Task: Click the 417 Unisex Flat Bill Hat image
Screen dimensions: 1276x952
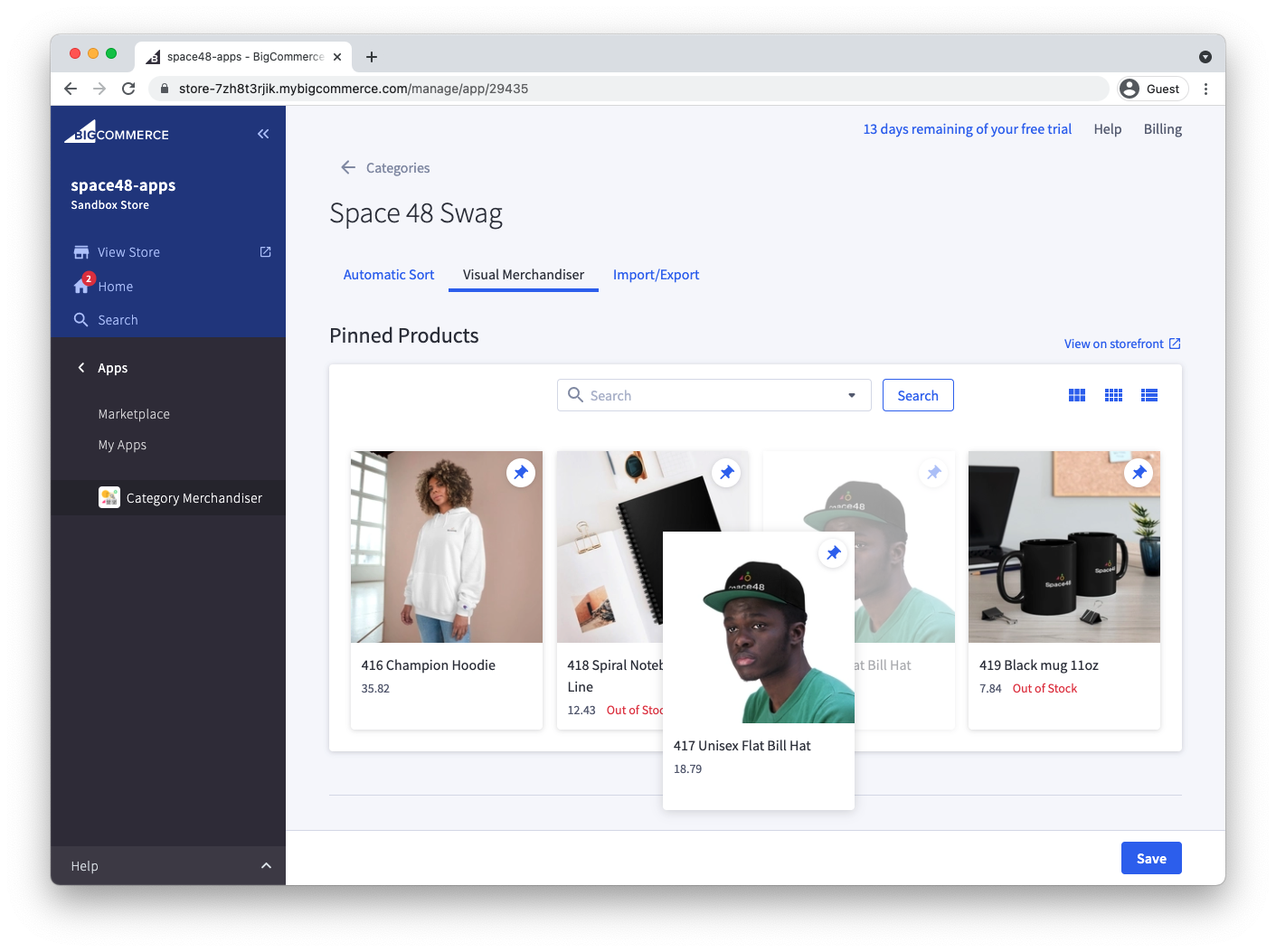Action: click(x=759, y=627)
